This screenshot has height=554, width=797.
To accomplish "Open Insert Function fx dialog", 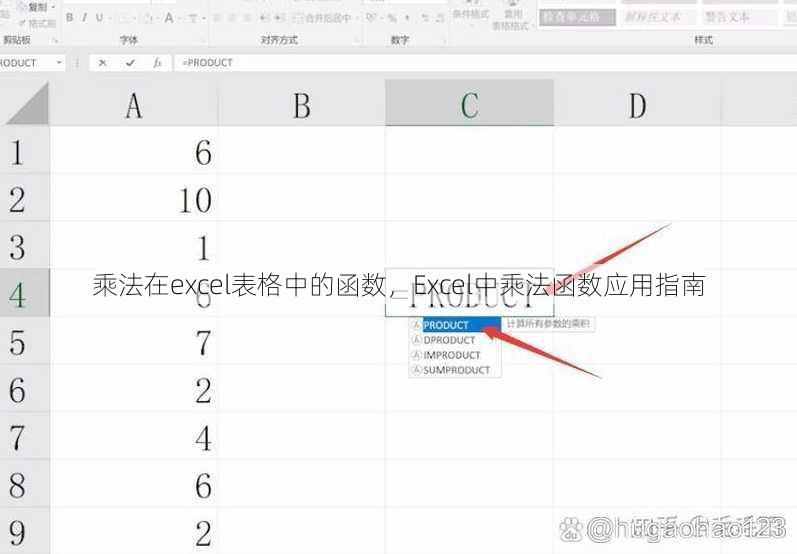I will point(158,63).
